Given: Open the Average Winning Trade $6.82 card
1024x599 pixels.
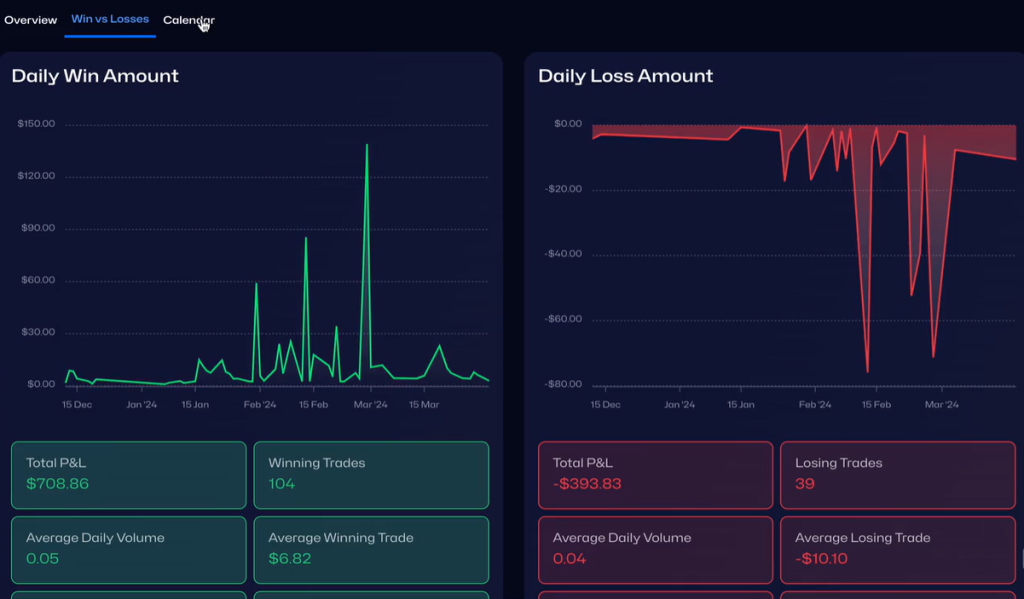Looking at the screenshot, I should point(371,548).
